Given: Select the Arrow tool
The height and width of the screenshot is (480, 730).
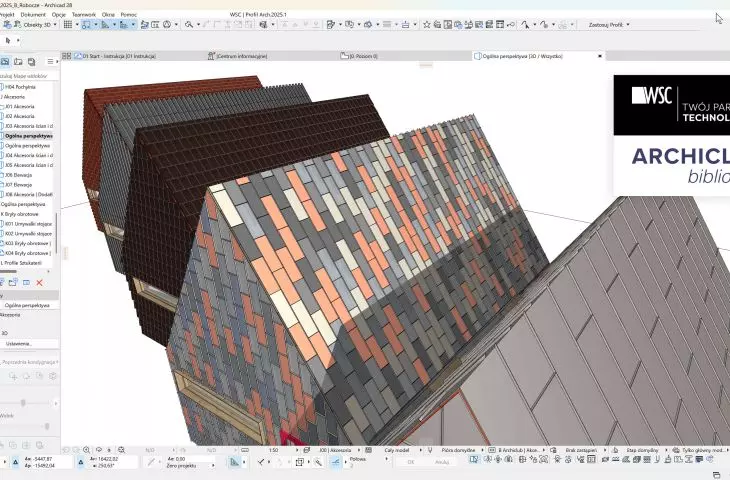Looking at the screenshot, I should point(8,41).
